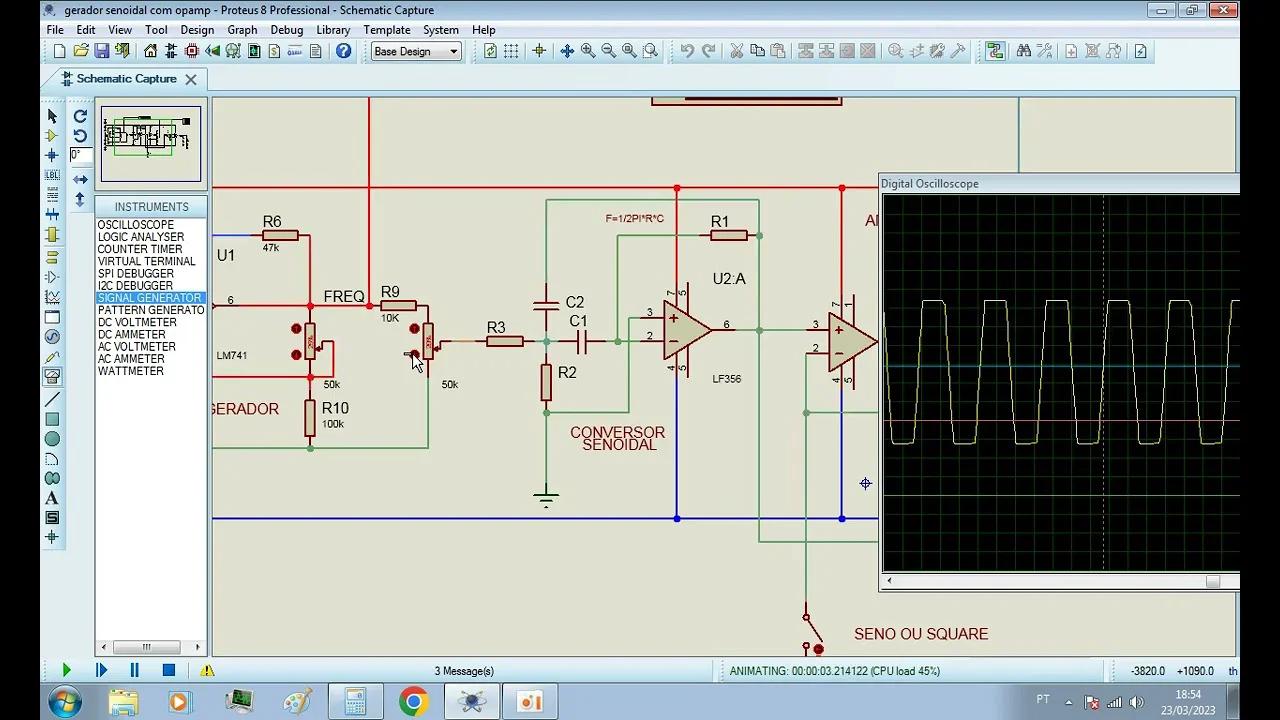
Task: Click the schematic overview thumbnail
Action: pos(151,141)
